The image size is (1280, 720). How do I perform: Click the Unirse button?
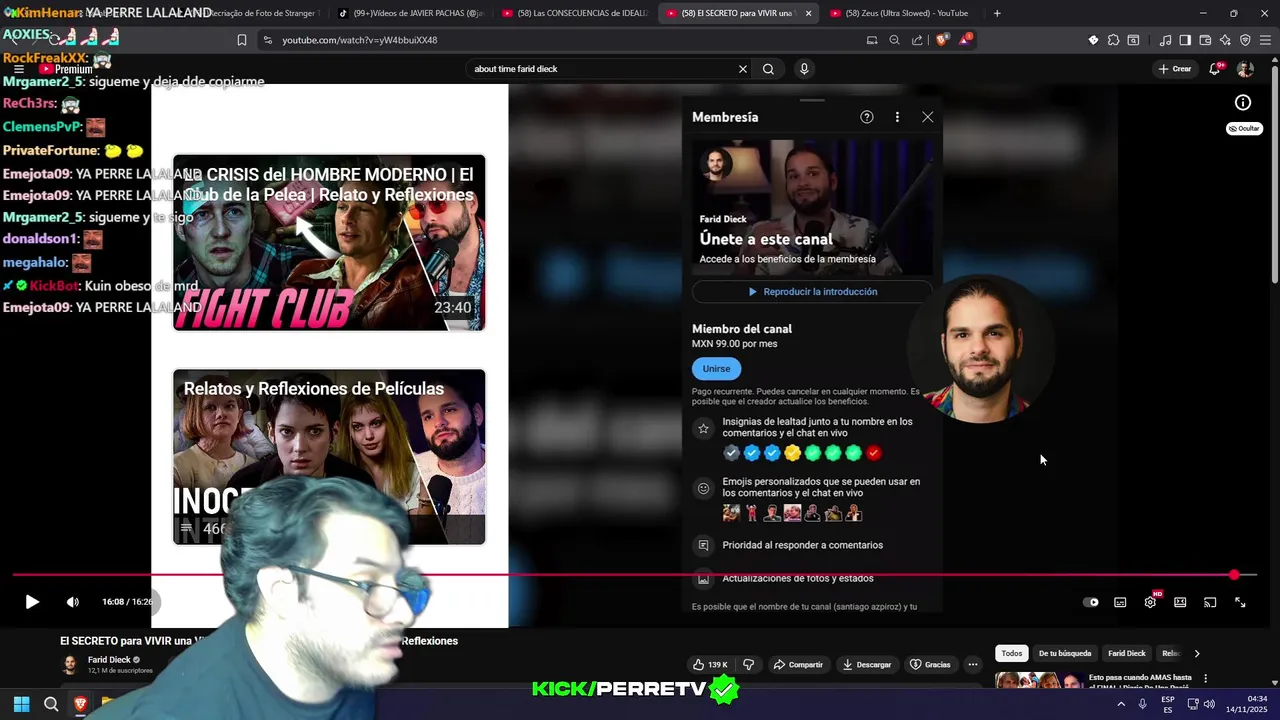tap(716, 368)
